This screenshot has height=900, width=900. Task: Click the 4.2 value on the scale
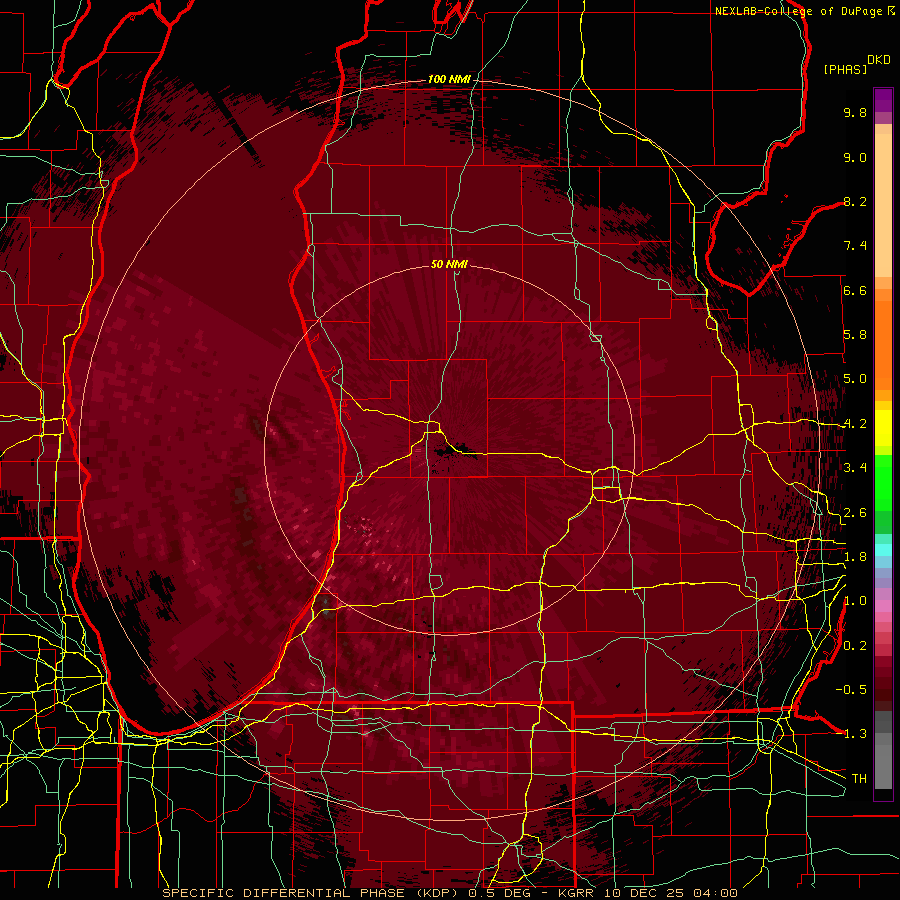pyautogui.click(x=855, y=424)
